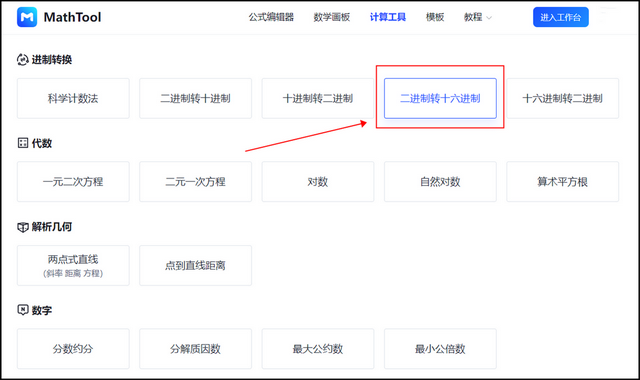
Task: Open the 最小公倍数 tool
Action: 440,349
